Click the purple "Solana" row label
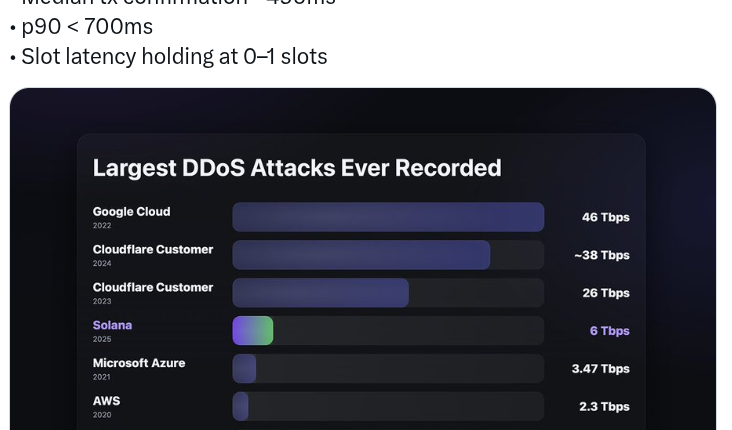The width and height of the screenshot is (732, 430). tap(112, 325)
